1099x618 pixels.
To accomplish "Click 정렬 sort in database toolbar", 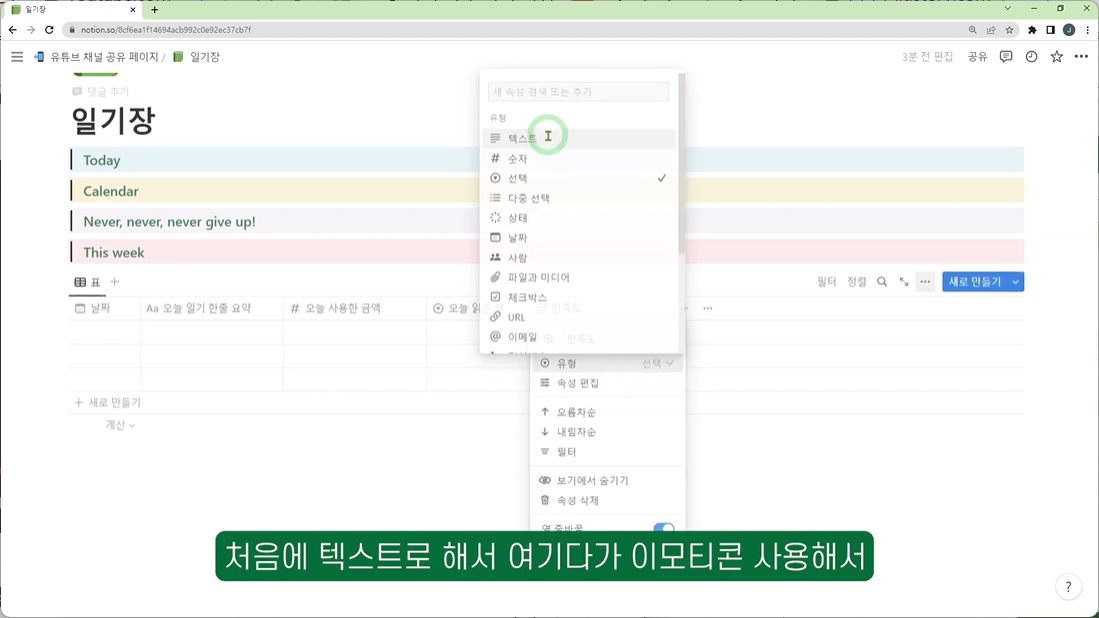I will tap(856, 282).
